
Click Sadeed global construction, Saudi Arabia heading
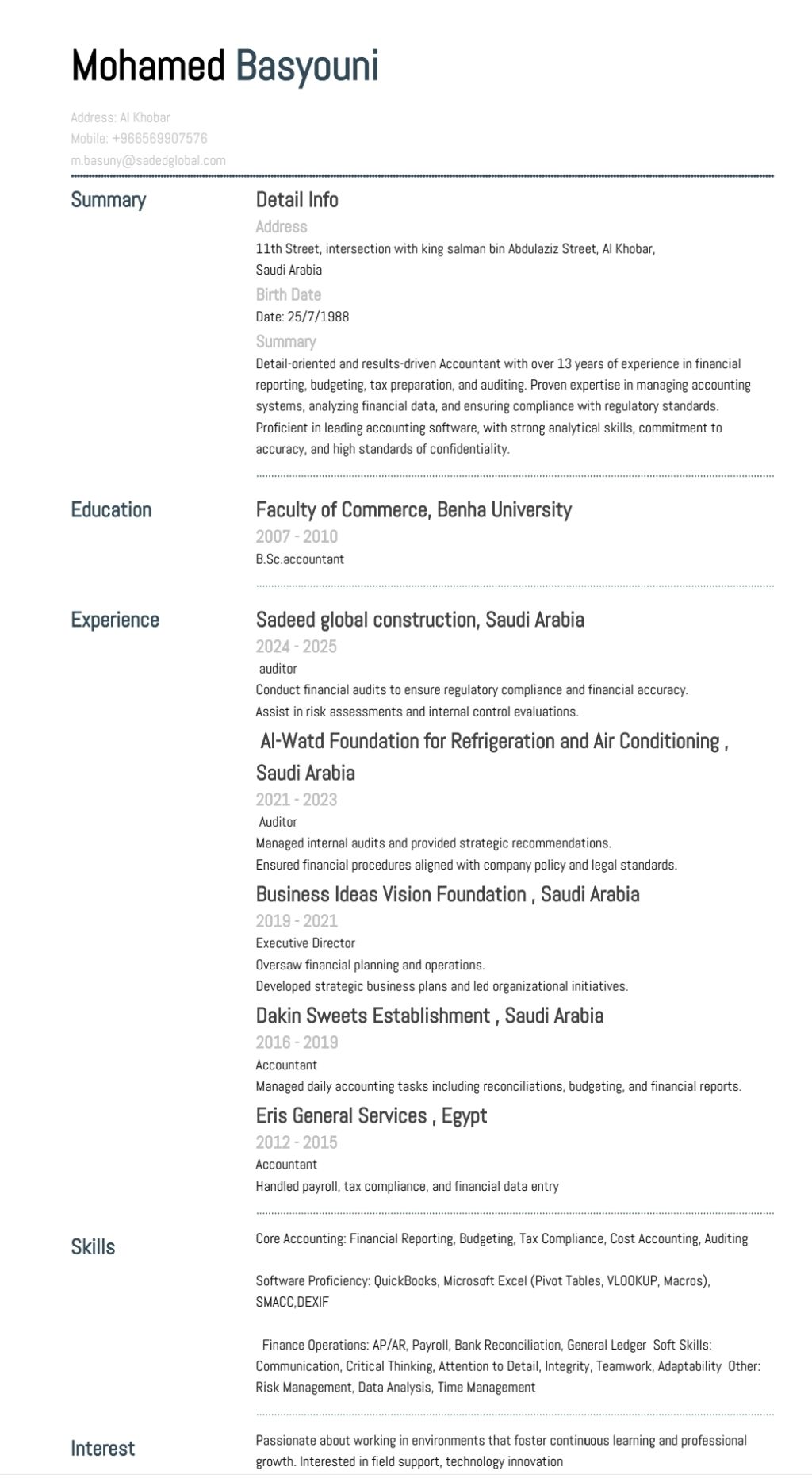419,620
